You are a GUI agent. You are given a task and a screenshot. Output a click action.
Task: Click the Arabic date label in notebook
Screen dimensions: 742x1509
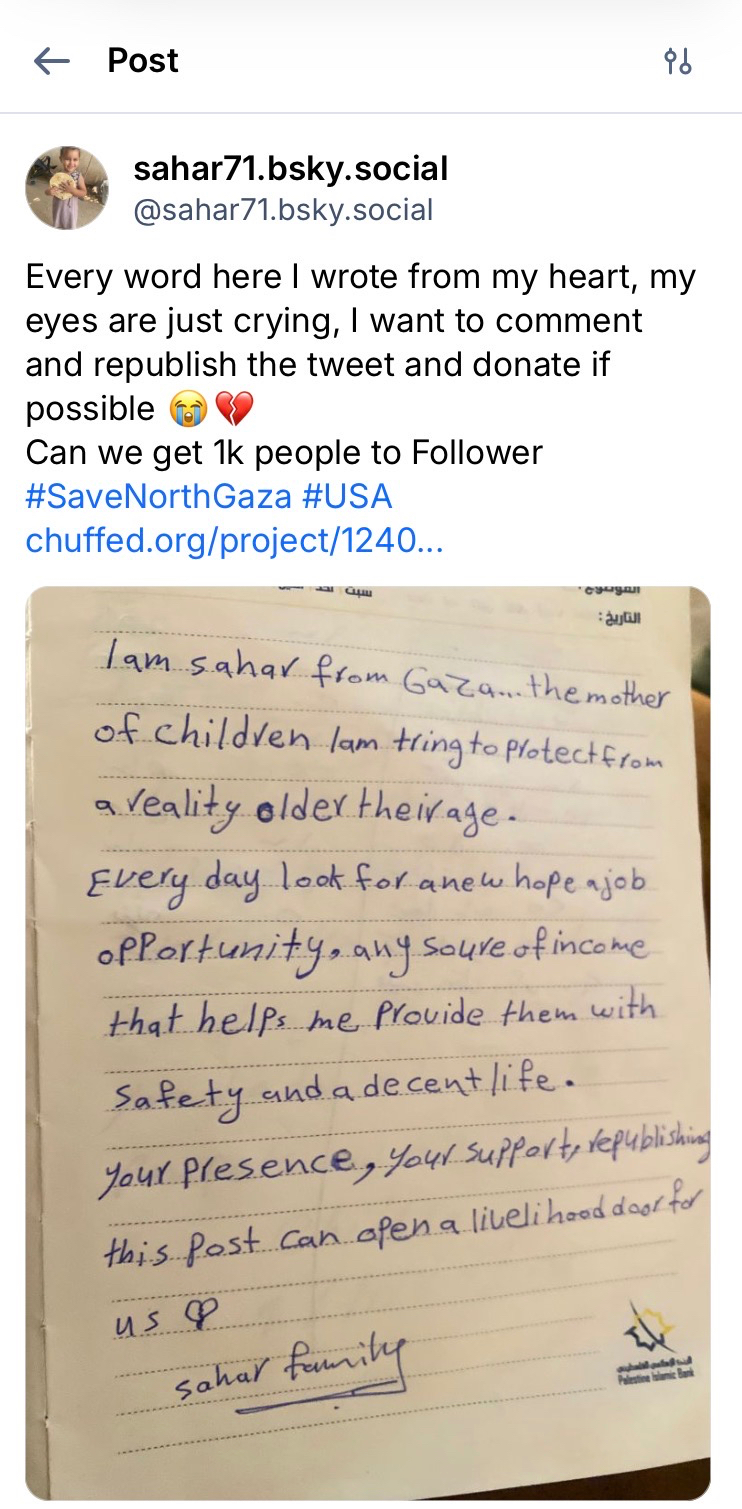[622, 617]
